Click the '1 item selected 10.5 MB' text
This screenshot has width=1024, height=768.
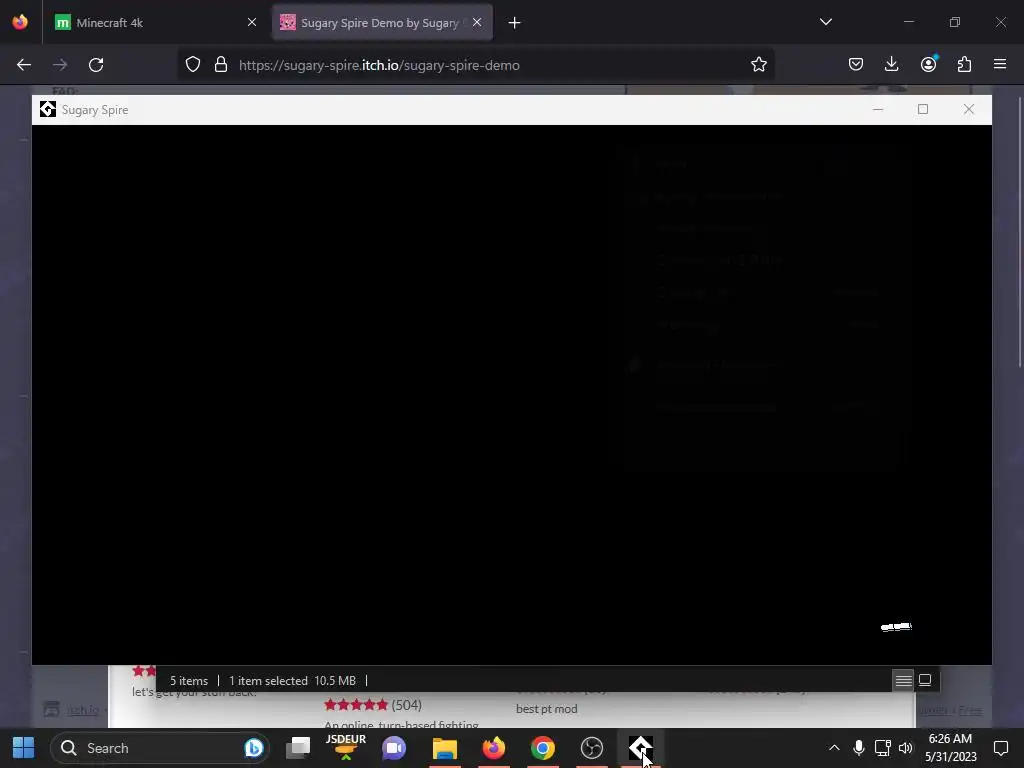(292, 680)
